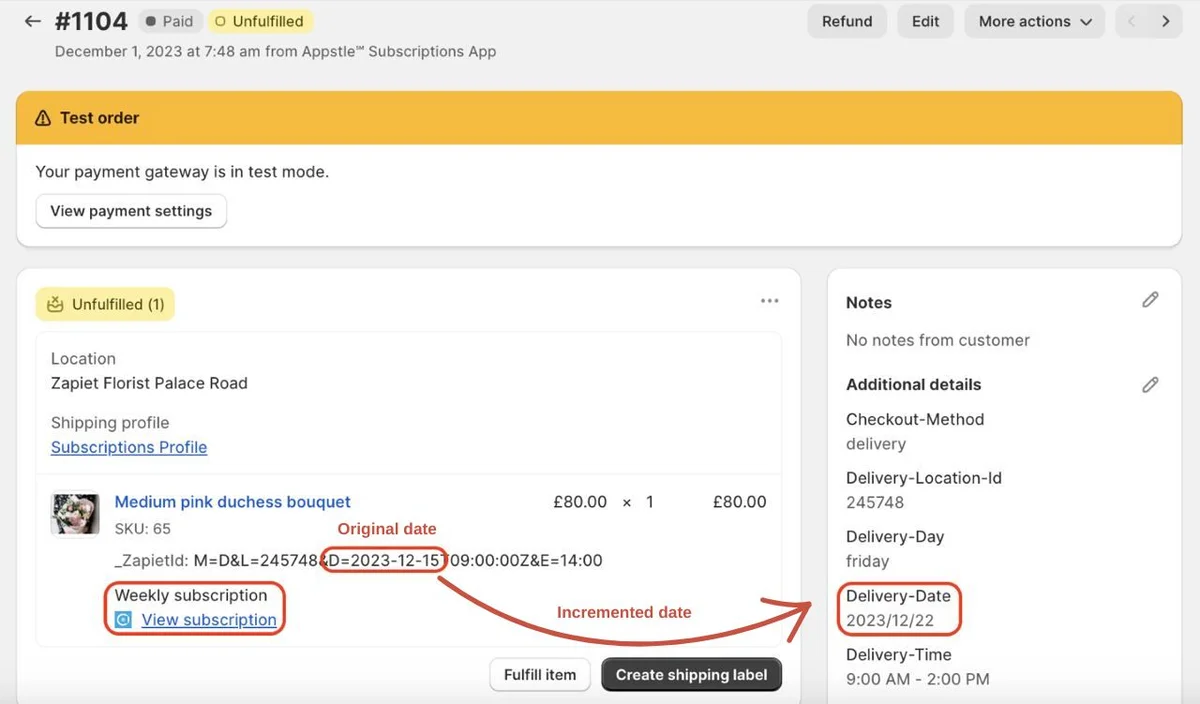The height and width of the screenshot is (704, 1200).
Task: Follow the View subscription link
Action: click(209, 620)
